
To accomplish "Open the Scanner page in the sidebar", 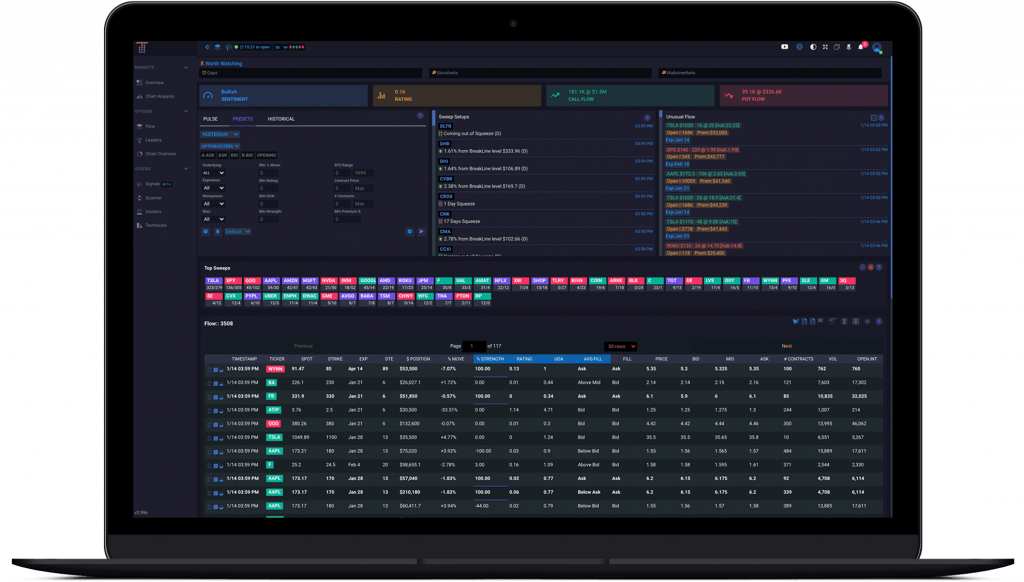I will coord(154,198).
